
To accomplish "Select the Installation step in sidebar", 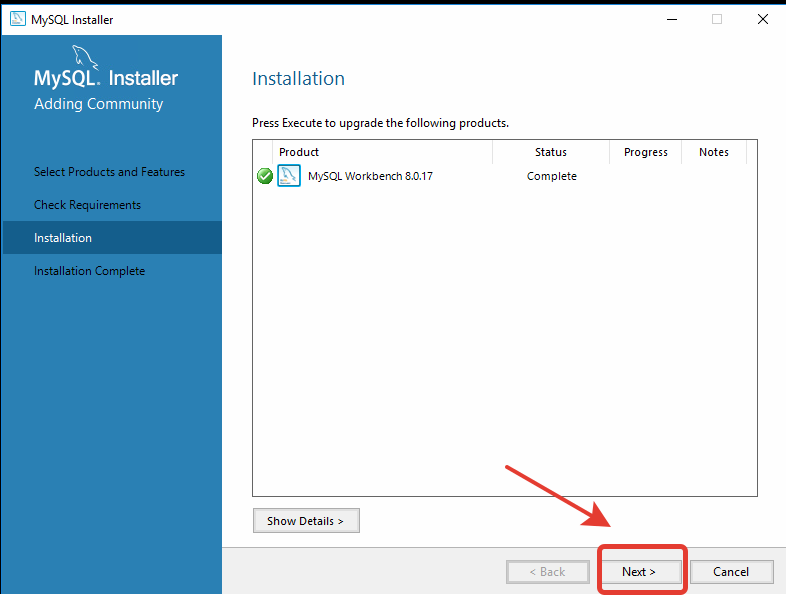I will point(112,238).
